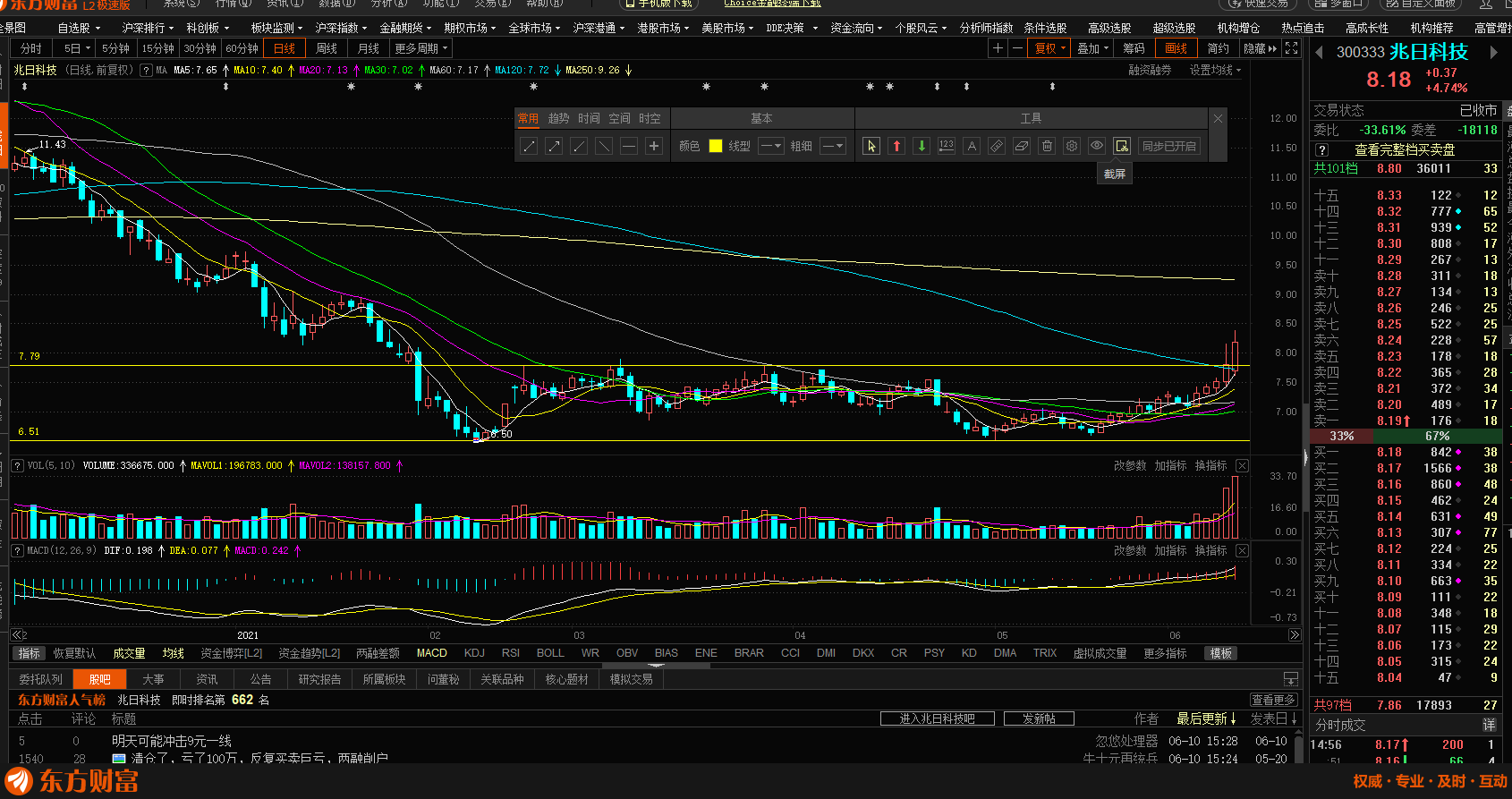This screenshot has height=799, width=1512.
Task: Toggle 筹码 chip distribution view
Action: [1134, 48]
